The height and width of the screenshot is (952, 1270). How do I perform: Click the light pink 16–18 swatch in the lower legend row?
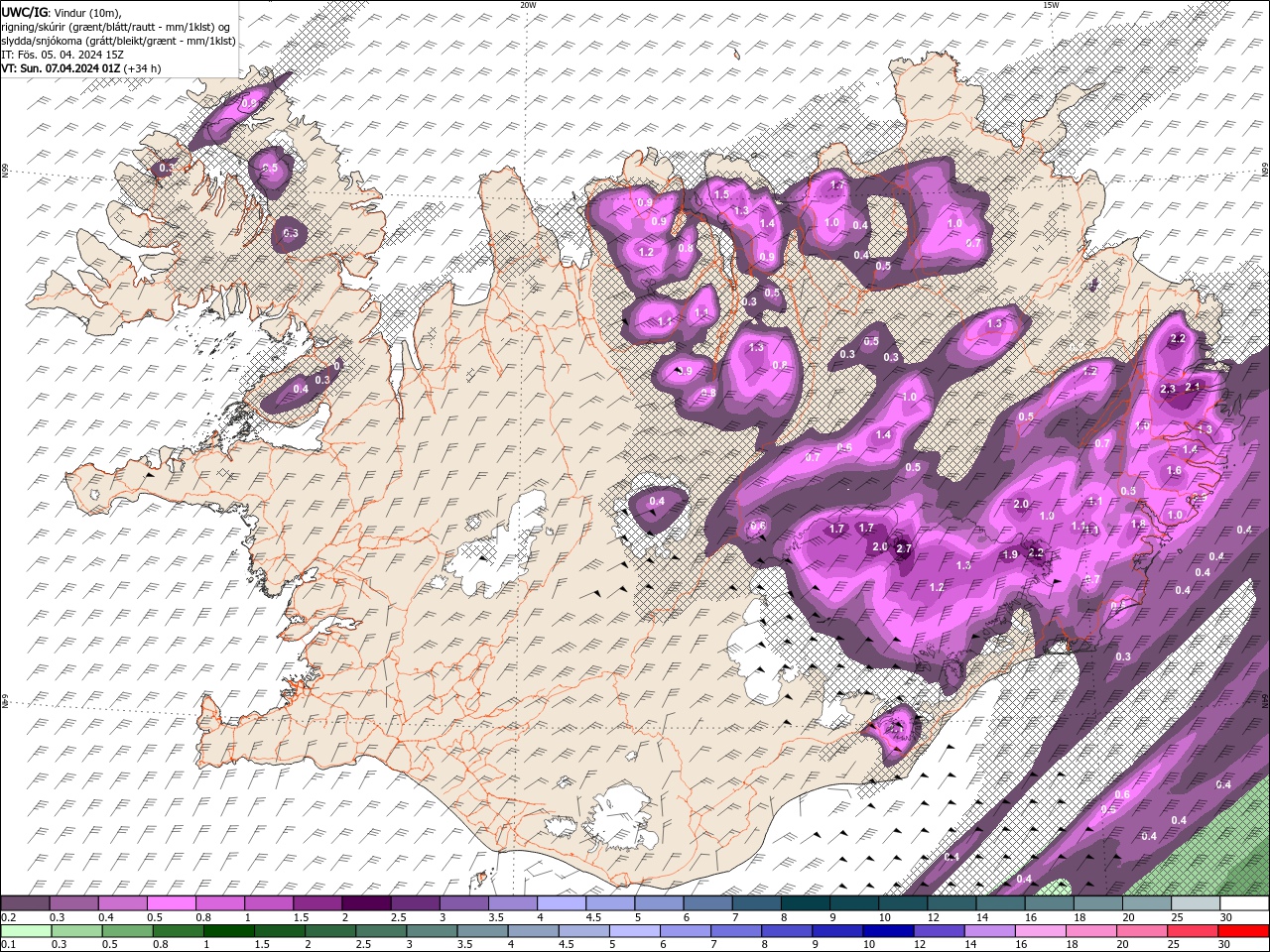(1041, 931)
